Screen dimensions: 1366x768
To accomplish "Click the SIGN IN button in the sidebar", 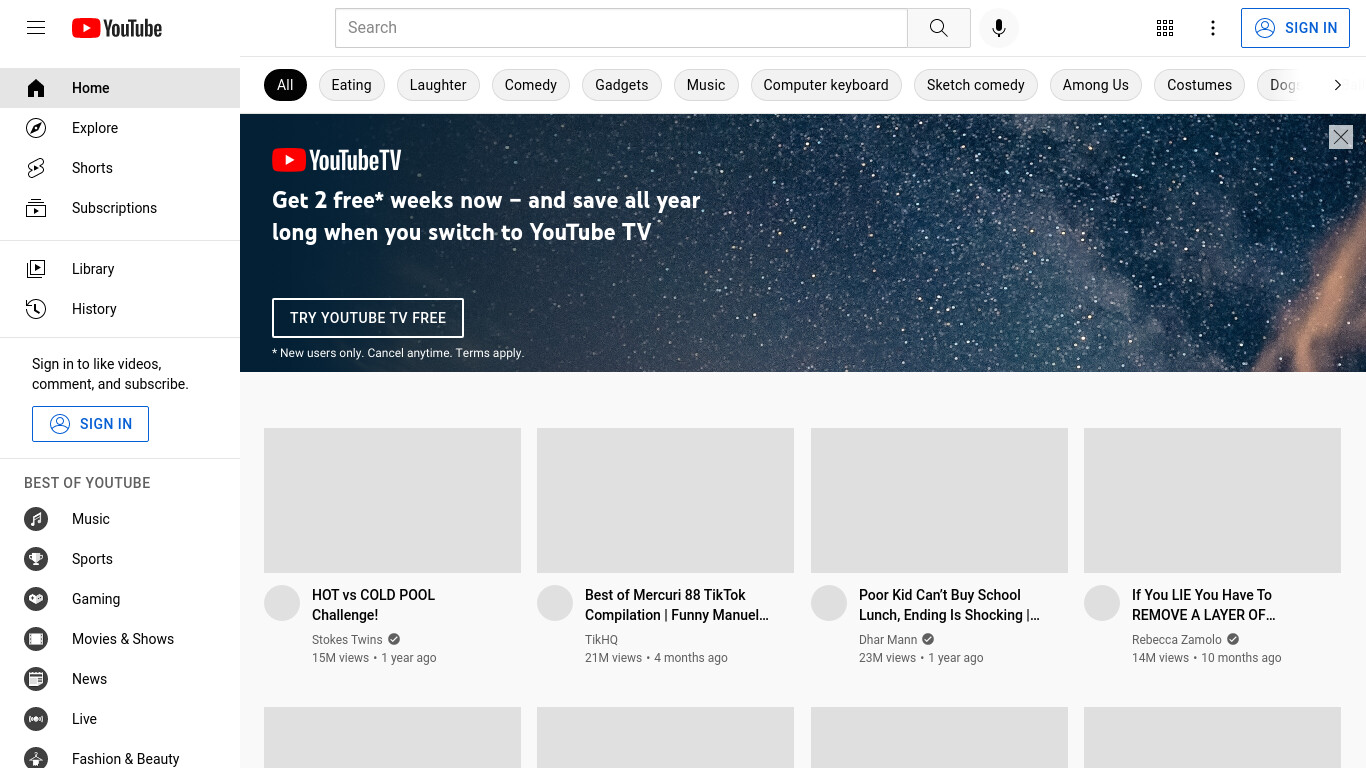I will (x=90, y=424).
